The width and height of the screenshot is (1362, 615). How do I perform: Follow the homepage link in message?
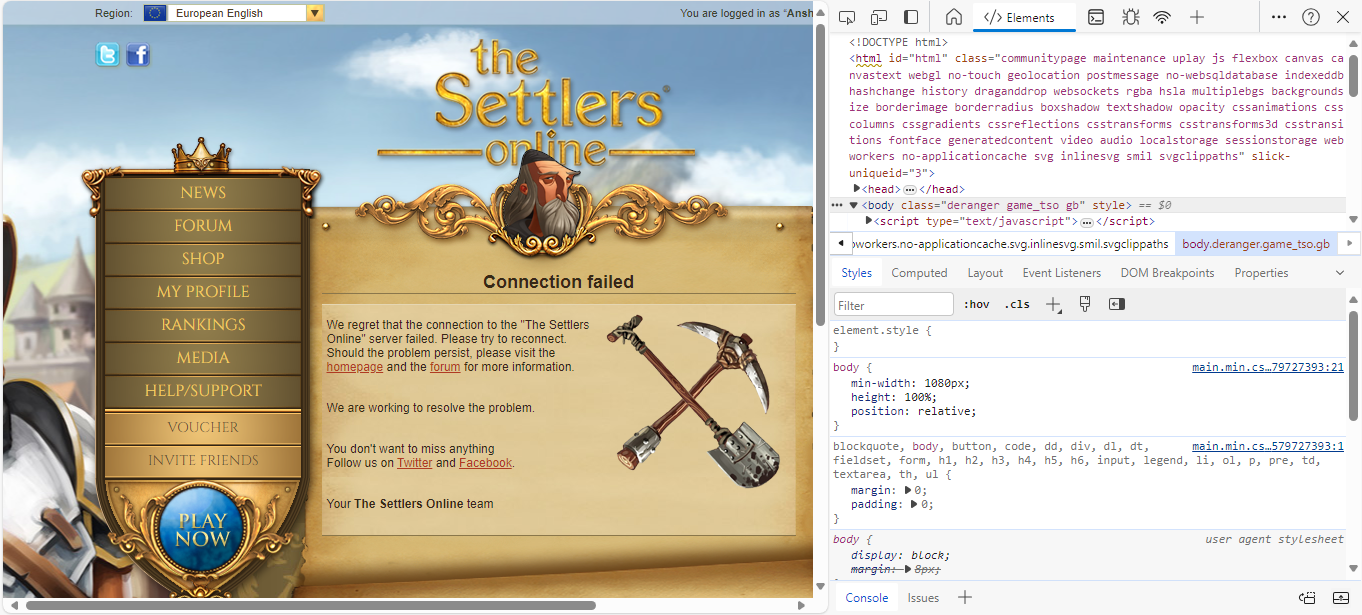(x=355, y=367)
